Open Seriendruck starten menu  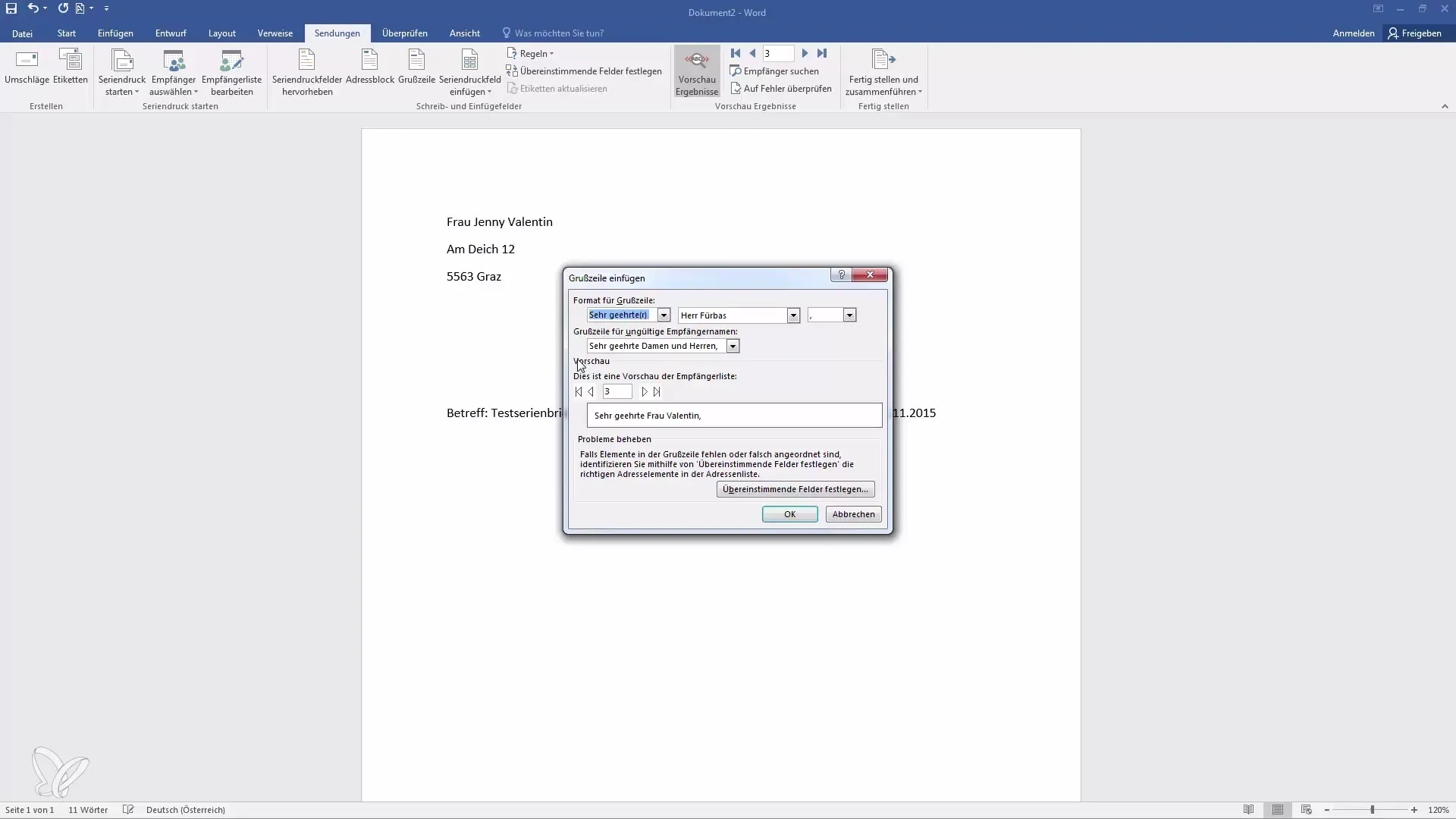(x=122, y=73)
